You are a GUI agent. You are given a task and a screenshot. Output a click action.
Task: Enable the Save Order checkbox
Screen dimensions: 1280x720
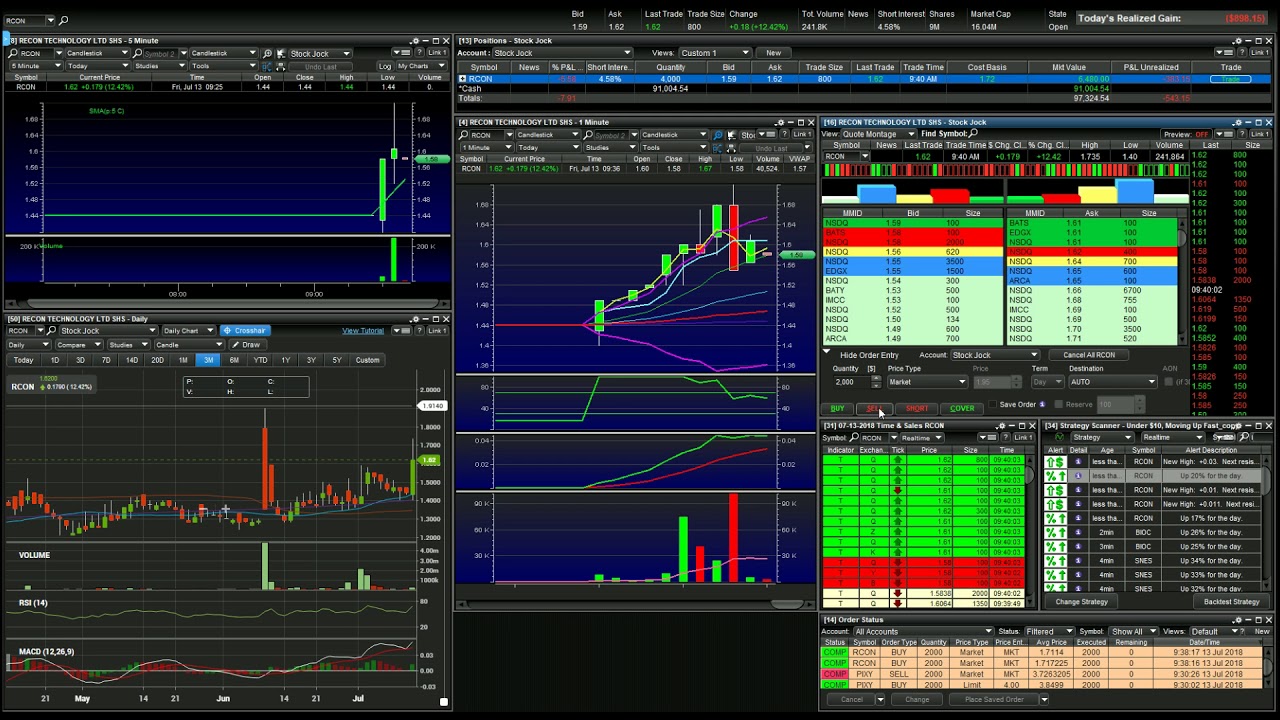click(993, 405)
